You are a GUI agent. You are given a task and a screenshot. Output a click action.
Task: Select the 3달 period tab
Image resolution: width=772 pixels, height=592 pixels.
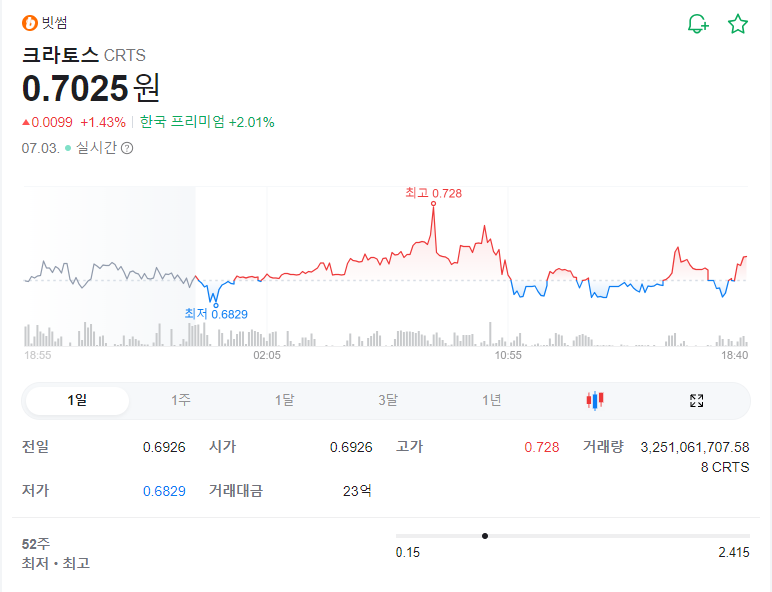point(388,401)
